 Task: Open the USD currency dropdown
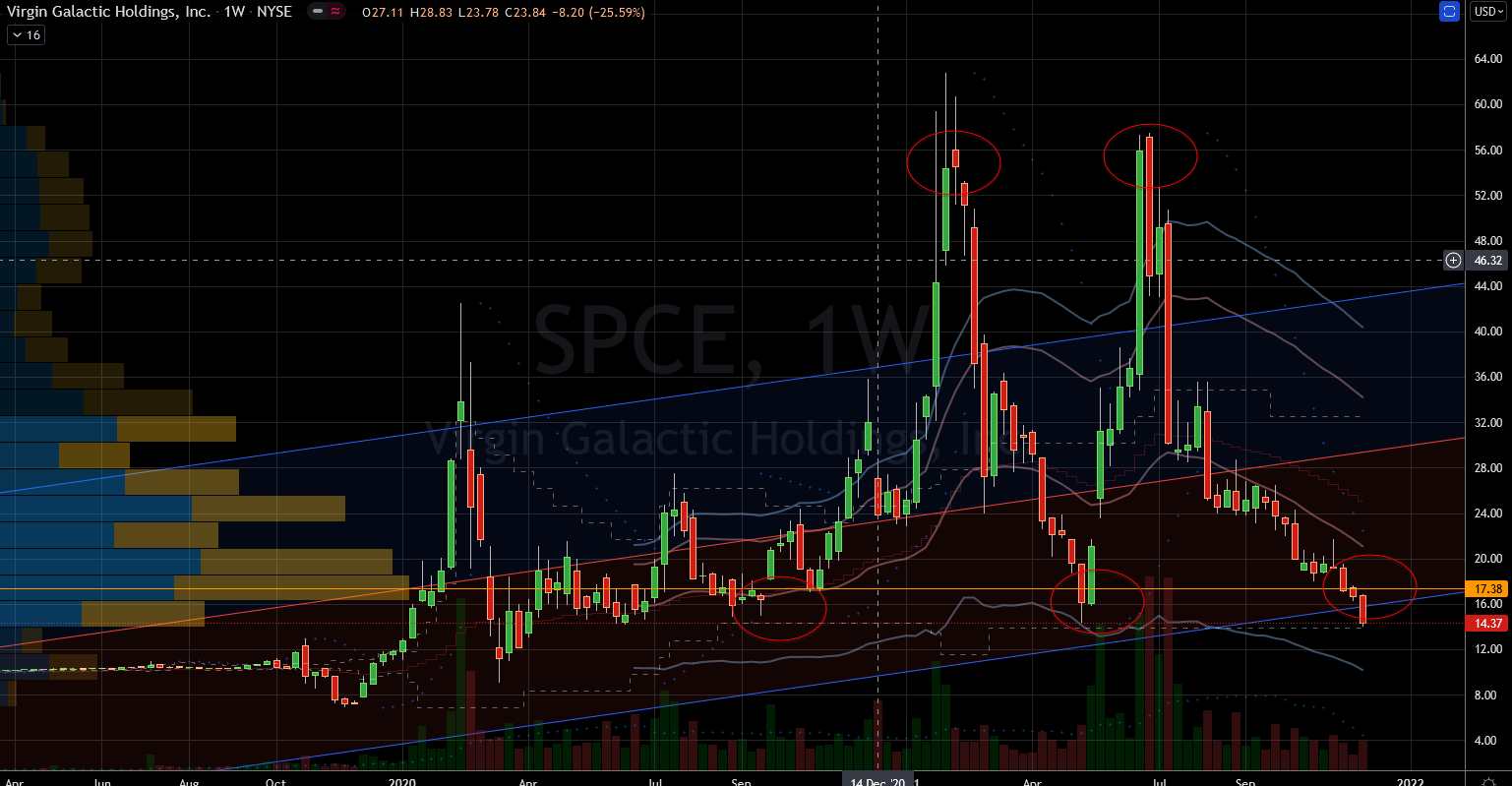tap(1488, 12)
